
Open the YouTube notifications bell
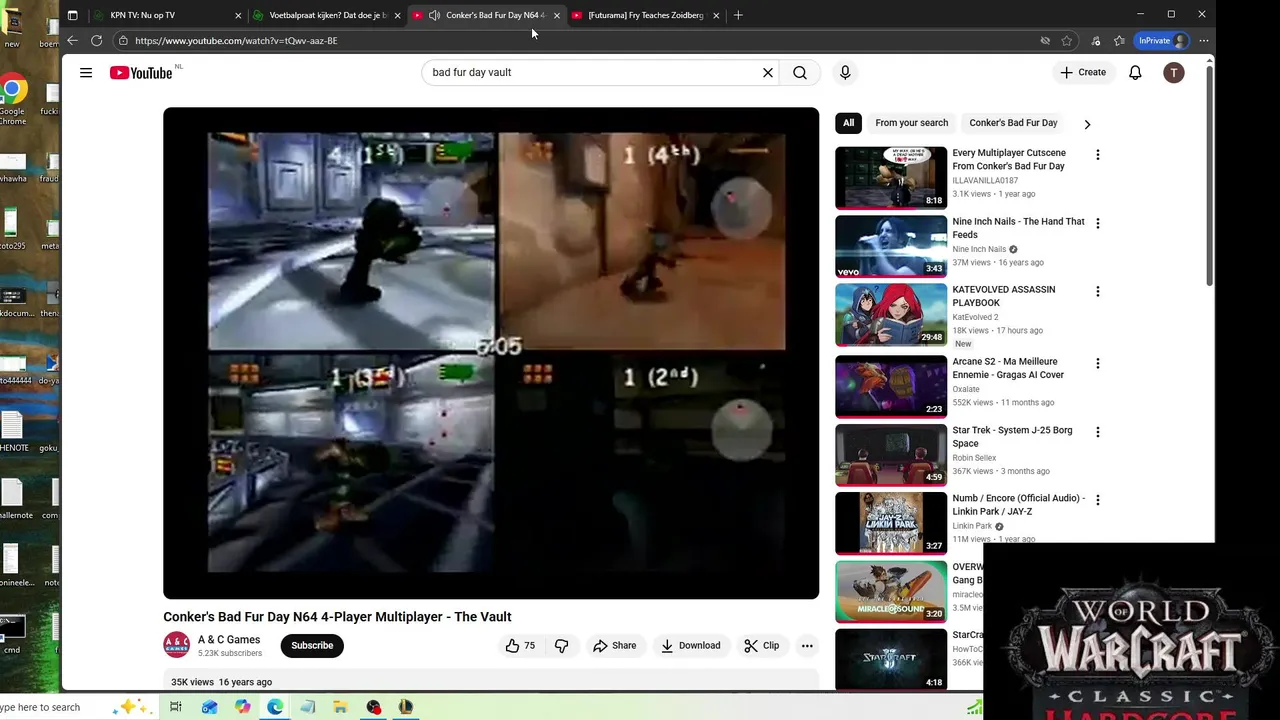1135,72
